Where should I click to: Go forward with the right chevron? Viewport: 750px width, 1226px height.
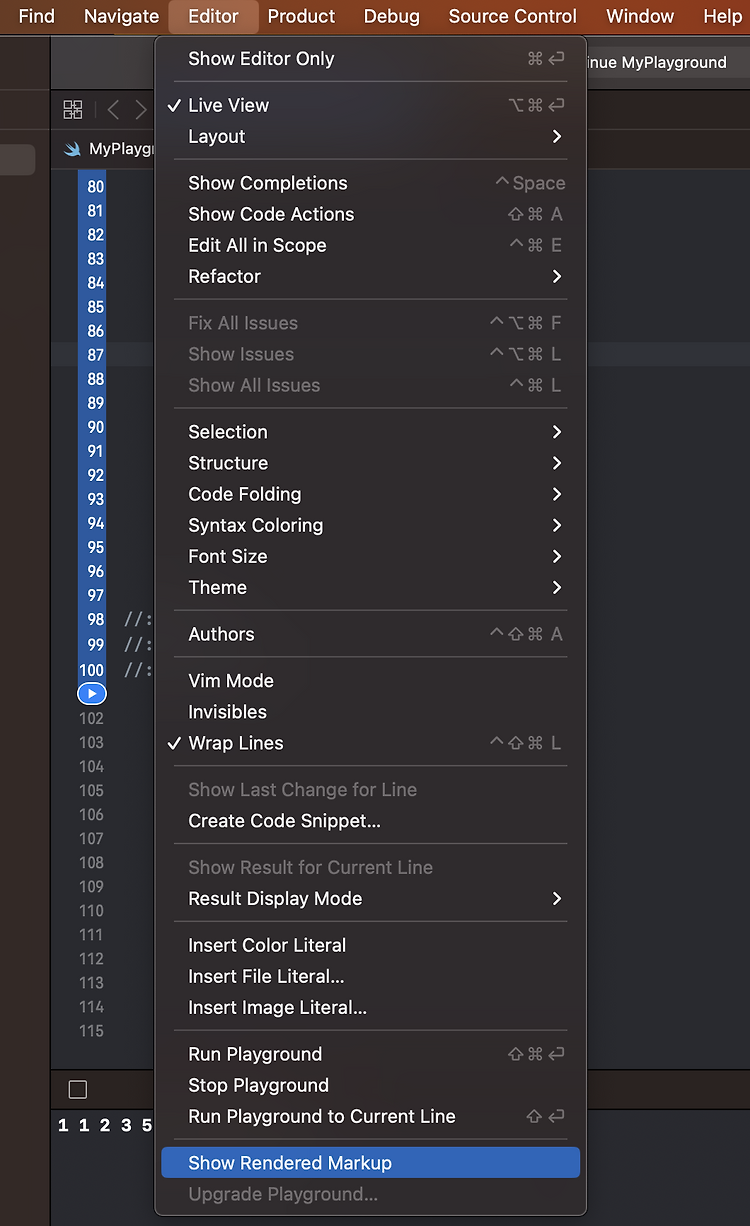click(141, 110)
